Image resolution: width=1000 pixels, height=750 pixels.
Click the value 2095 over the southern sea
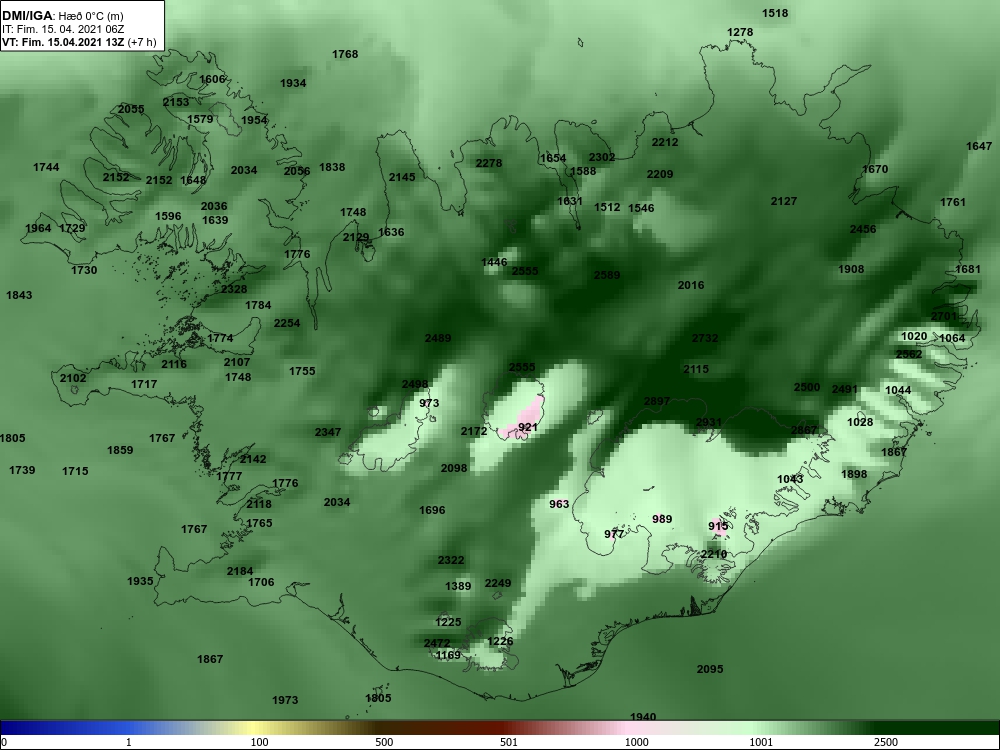[x=710, y=670]
